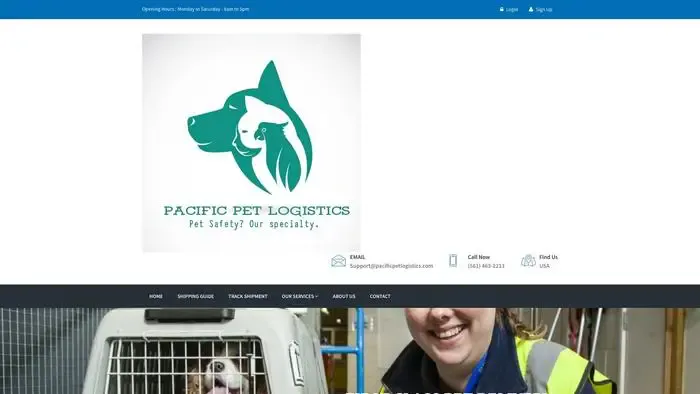The height and width of the screenshot is (394, 700).
Task: Click the (561) 465-2211 phone number
Action: [486, 266]
